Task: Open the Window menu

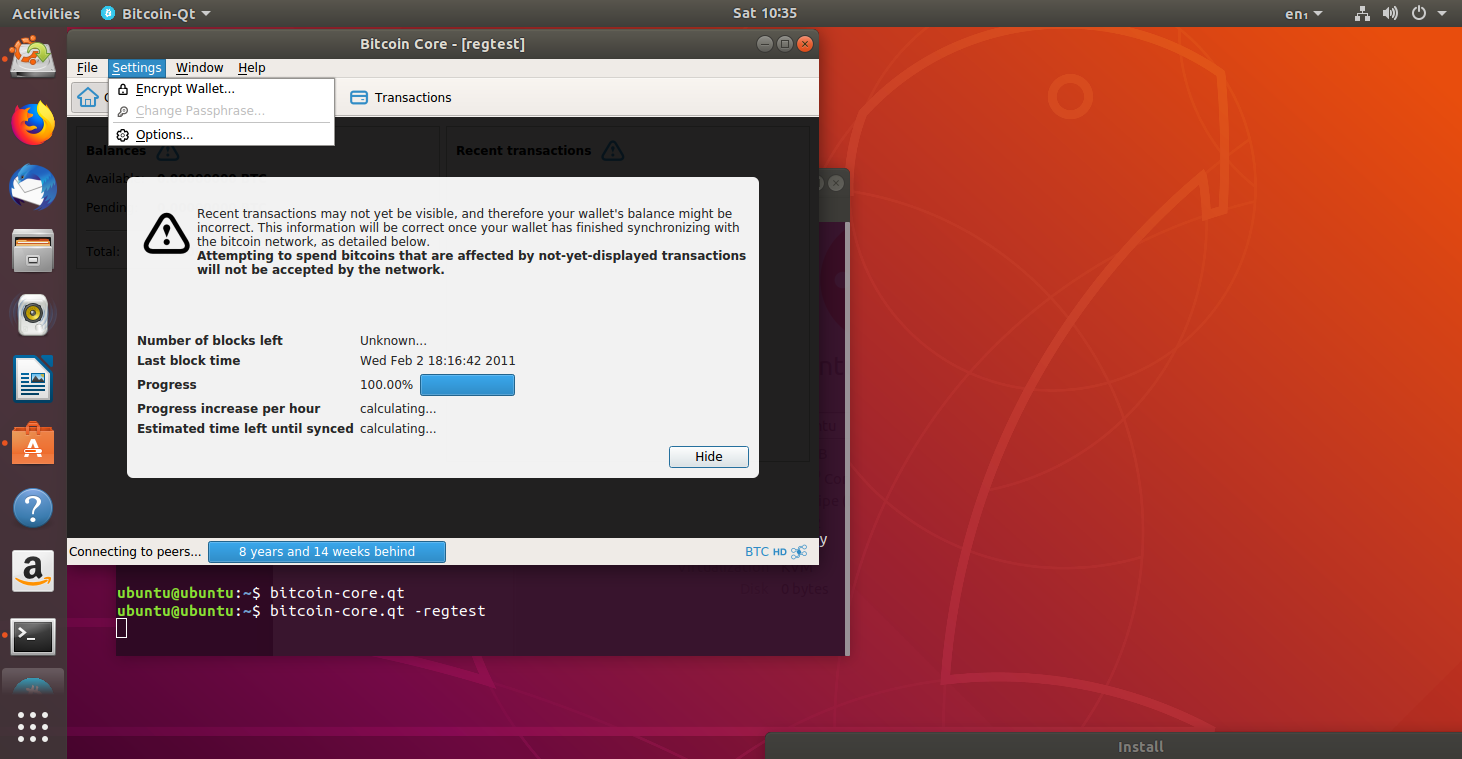Action: pos(199,68)
